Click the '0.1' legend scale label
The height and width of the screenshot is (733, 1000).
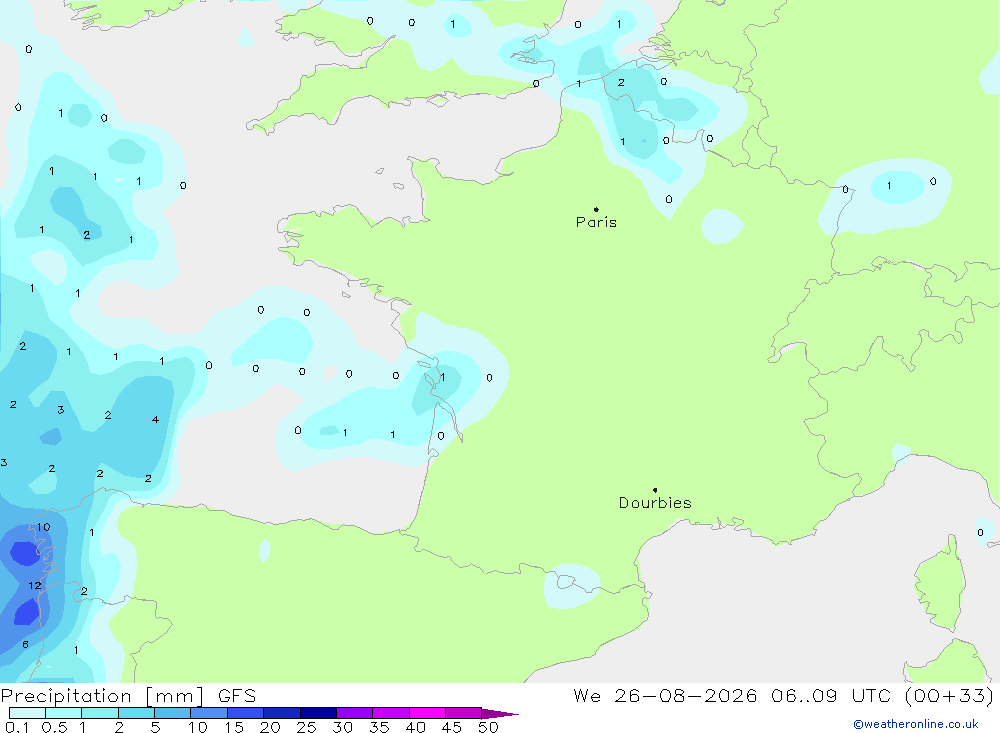[17, 727]
